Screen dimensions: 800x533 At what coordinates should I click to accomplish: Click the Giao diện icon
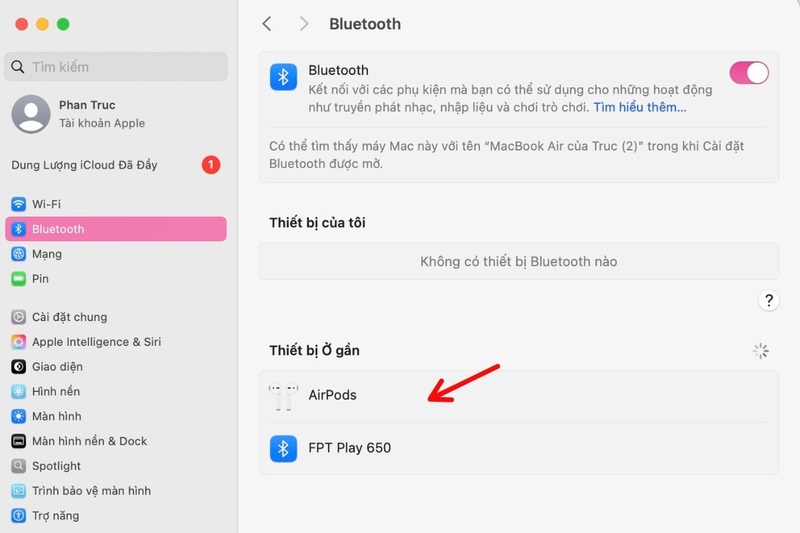pos(18,367)
